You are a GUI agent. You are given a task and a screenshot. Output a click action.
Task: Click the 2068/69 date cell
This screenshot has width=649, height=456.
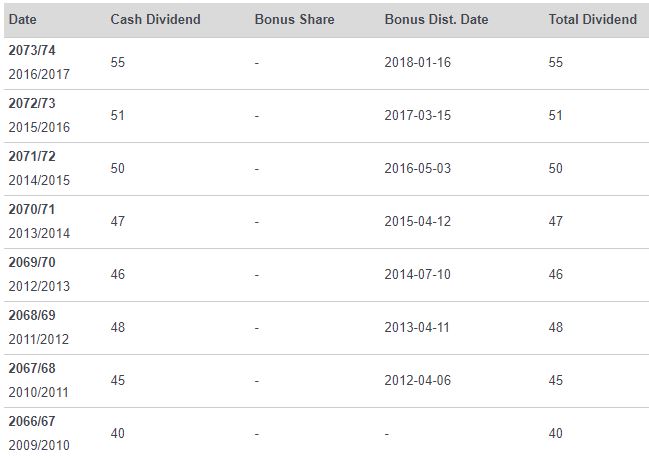pyautogui.click(x=39, y=327)
